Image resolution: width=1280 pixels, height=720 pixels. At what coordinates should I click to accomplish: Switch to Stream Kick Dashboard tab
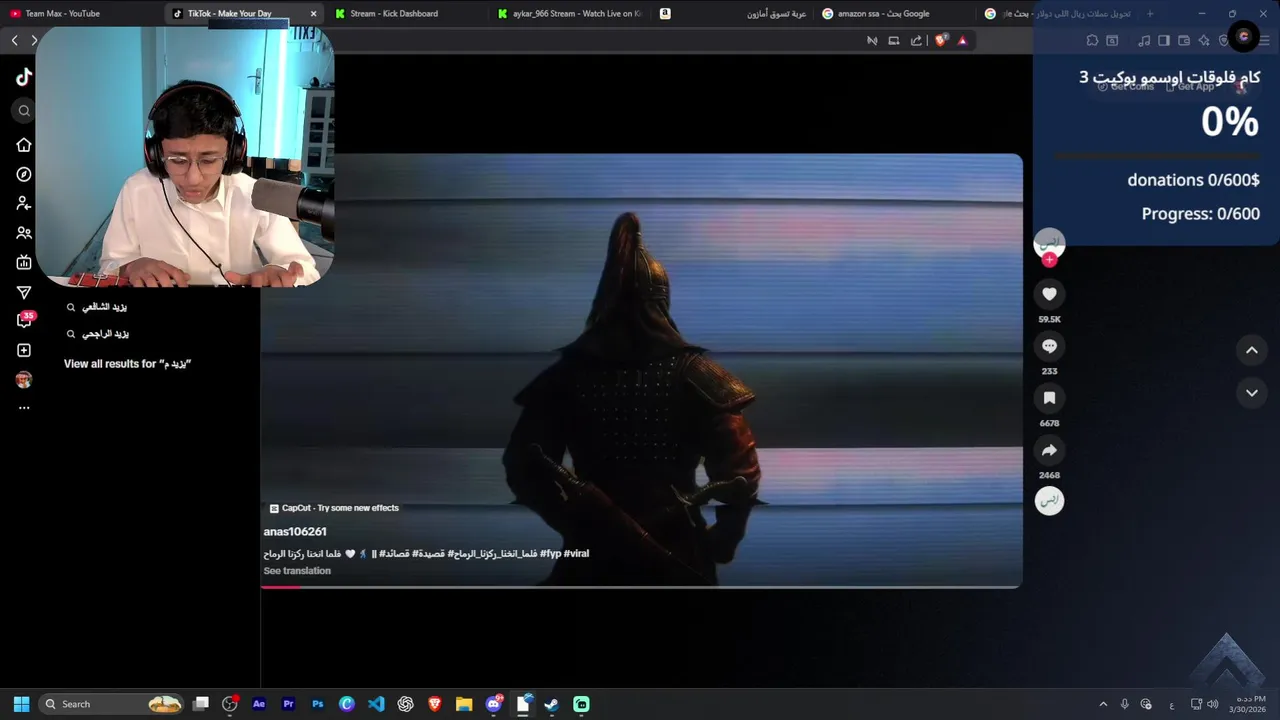[x=407, y=14]
